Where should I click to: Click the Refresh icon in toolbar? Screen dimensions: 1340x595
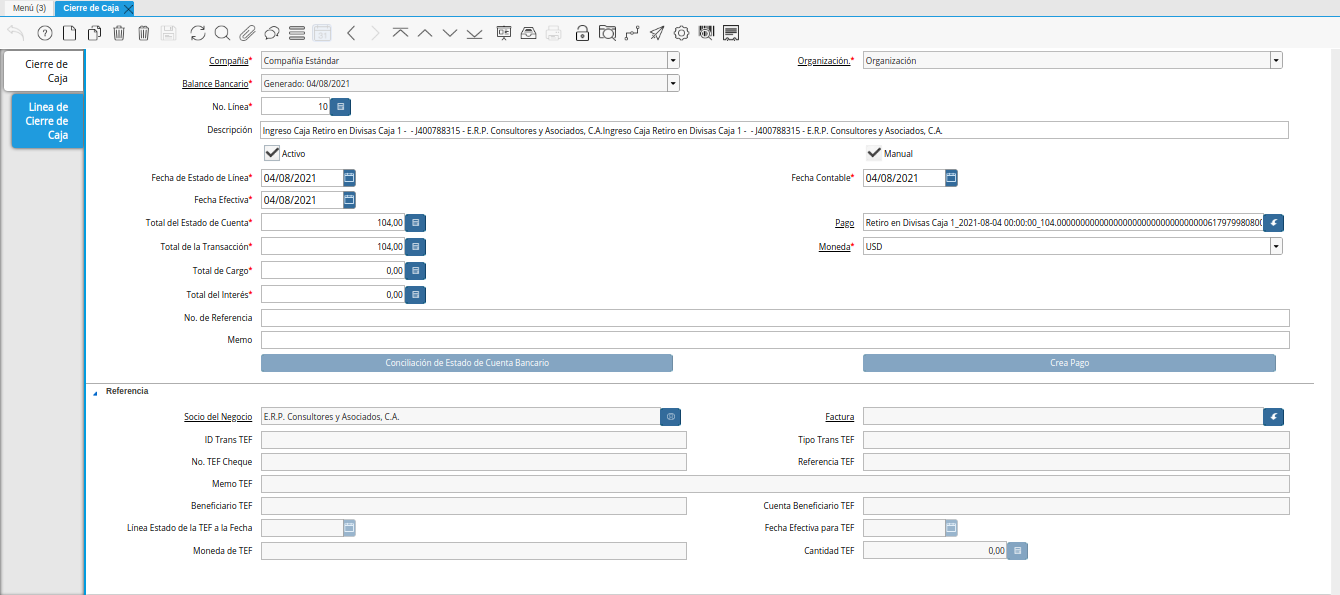click(197, 33)
